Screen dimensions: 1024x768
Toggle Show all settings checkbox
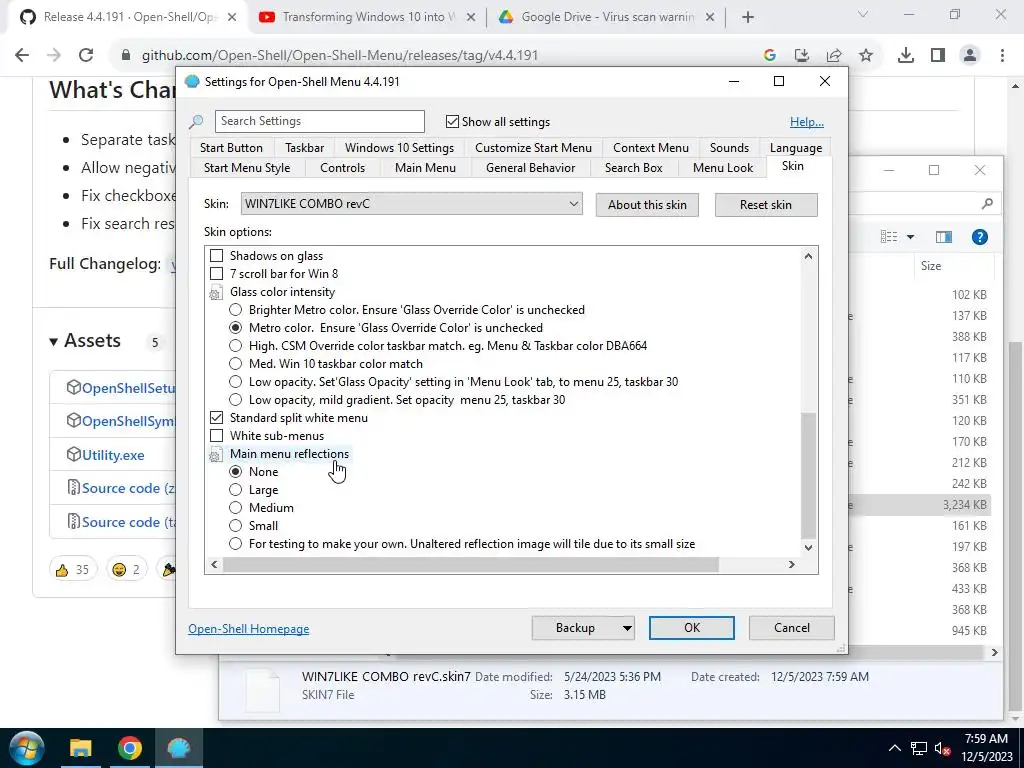click(x=452, y=121)
